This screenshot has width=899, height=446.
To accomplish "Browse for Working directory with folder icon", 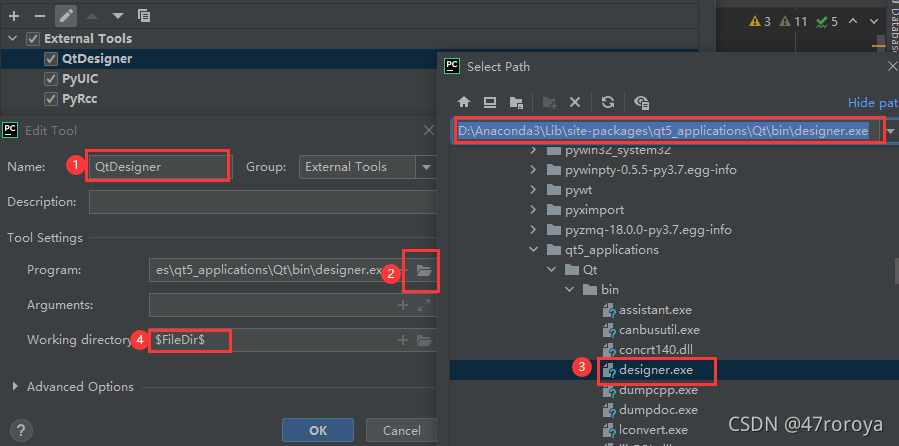I will (424, 341).
